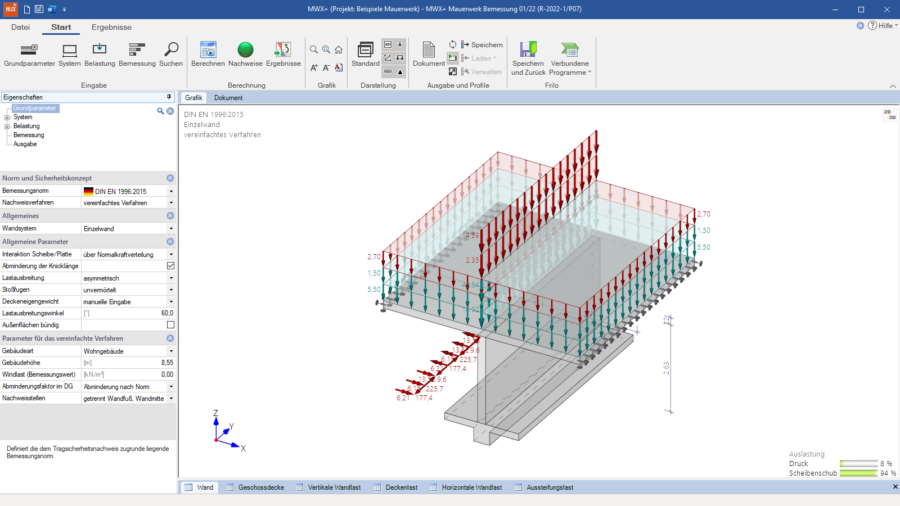Open the Bemessungsnorm dropdown
The height and width of the screenshot is (506, 900).
[171, 191]
